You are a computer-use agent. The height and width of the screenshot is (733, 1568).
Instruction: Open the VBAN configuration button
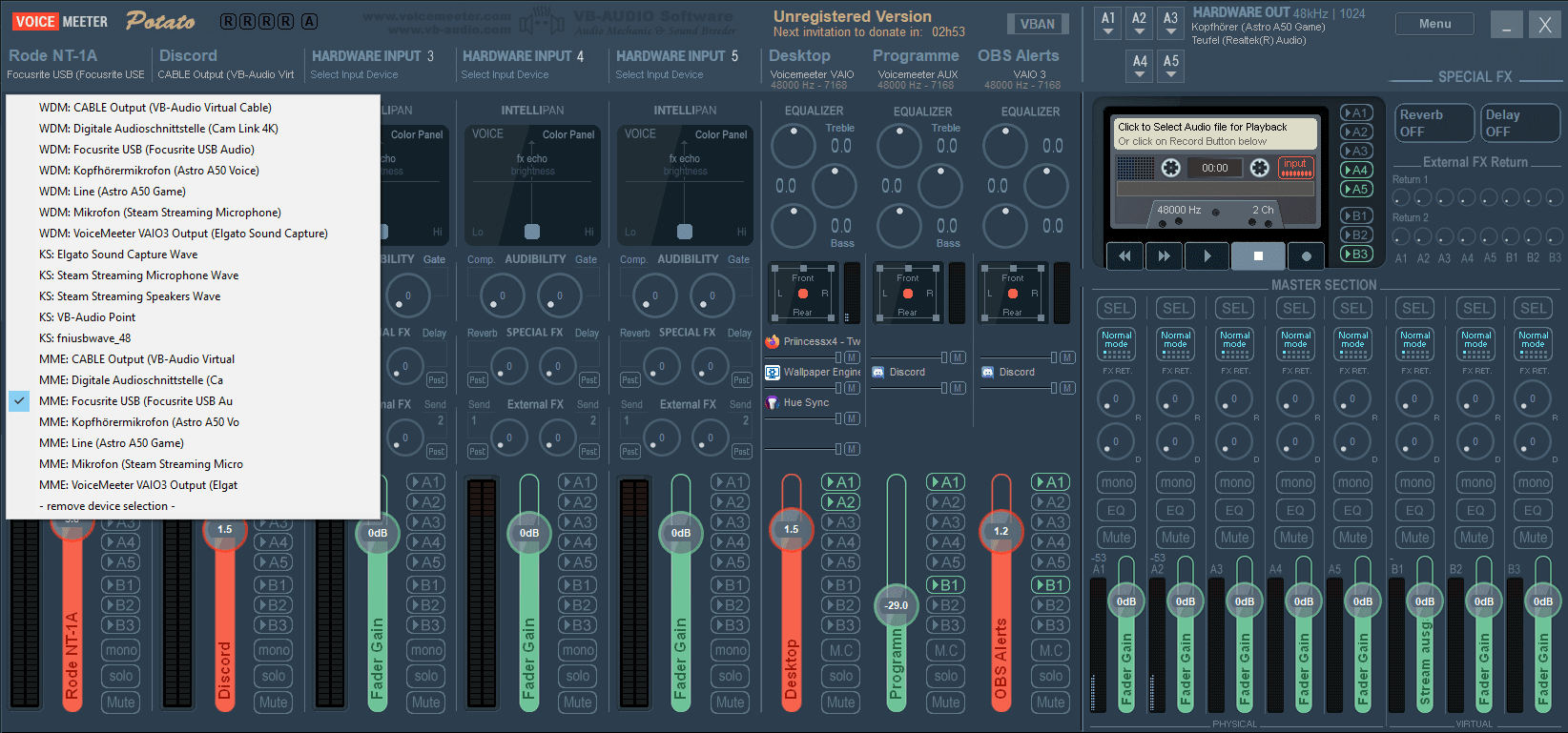point(1038,24)
